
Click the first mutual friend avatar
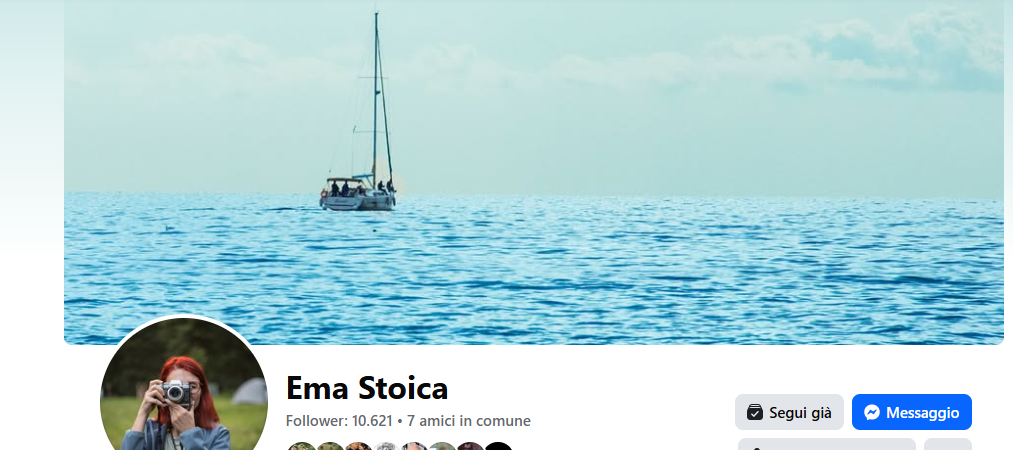coord(302,447)
